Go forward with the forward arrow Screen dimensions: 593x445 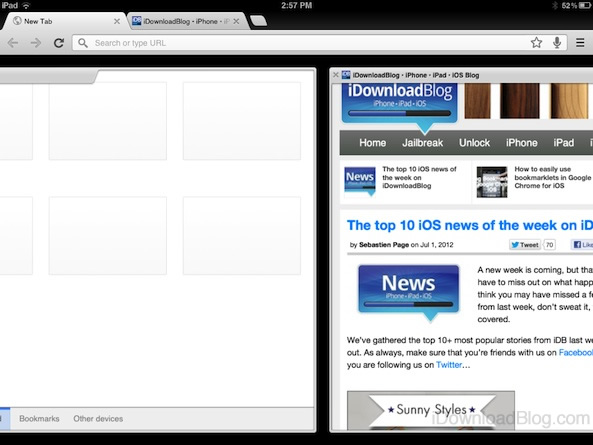click(x=36, y=43)
